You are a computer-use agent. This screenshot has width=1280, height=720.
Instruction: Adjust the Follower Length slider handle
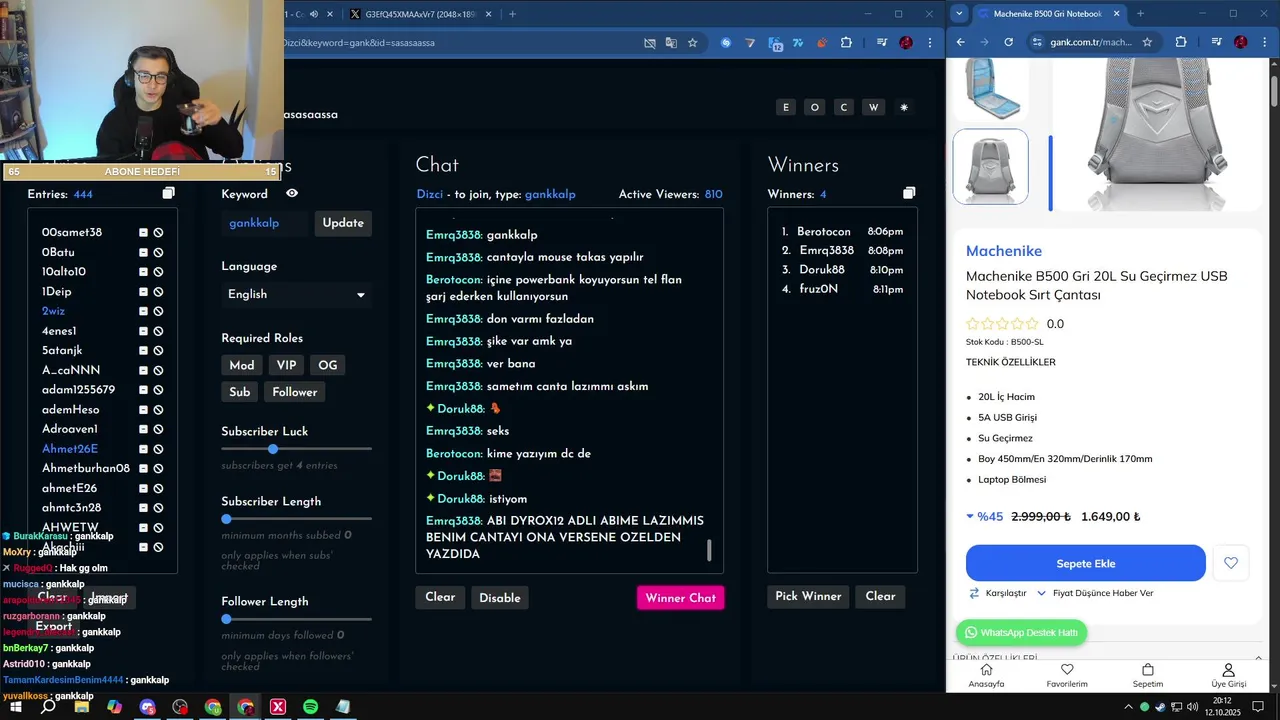pyautogui.click(x=226, y=619)
